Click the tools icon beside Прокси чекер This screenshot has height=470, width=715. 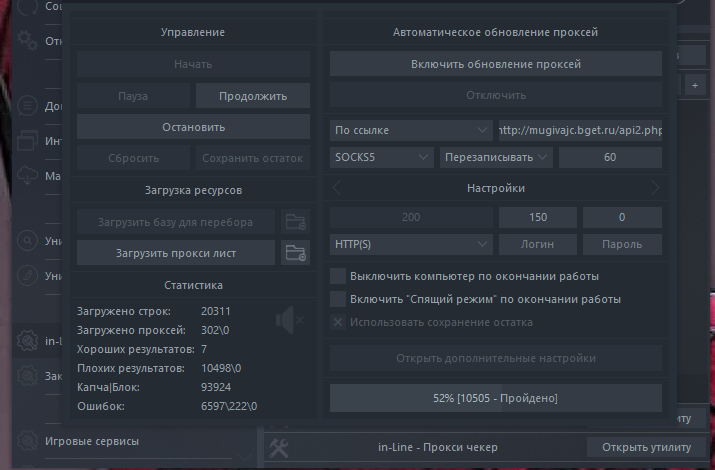pyautogui.click(x=279, y=448)
